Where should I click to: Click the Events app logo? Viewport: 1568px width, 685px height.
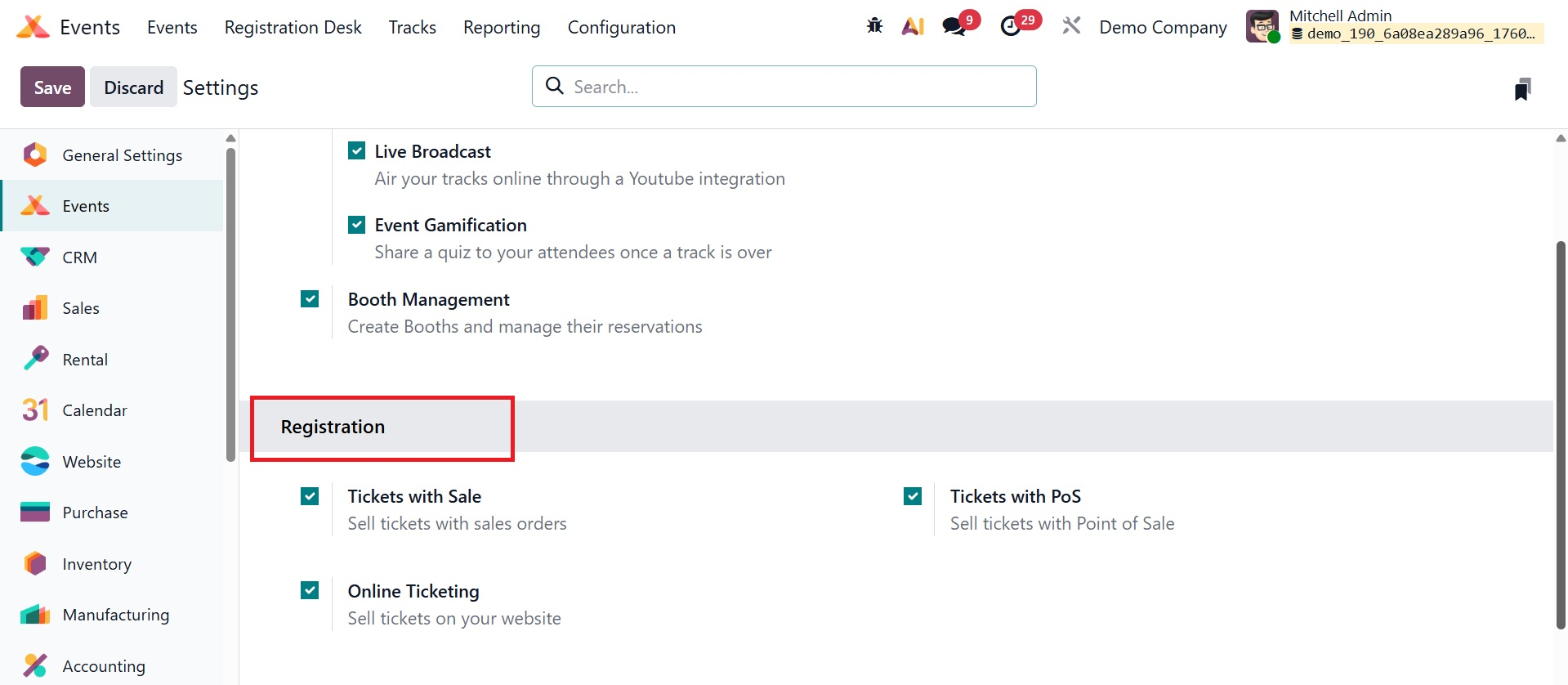click(x=33, y=27)
